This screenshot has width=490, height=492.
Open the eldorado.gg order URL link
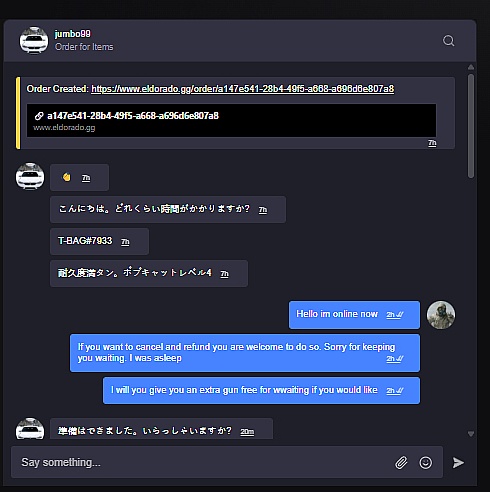point(242,89)
